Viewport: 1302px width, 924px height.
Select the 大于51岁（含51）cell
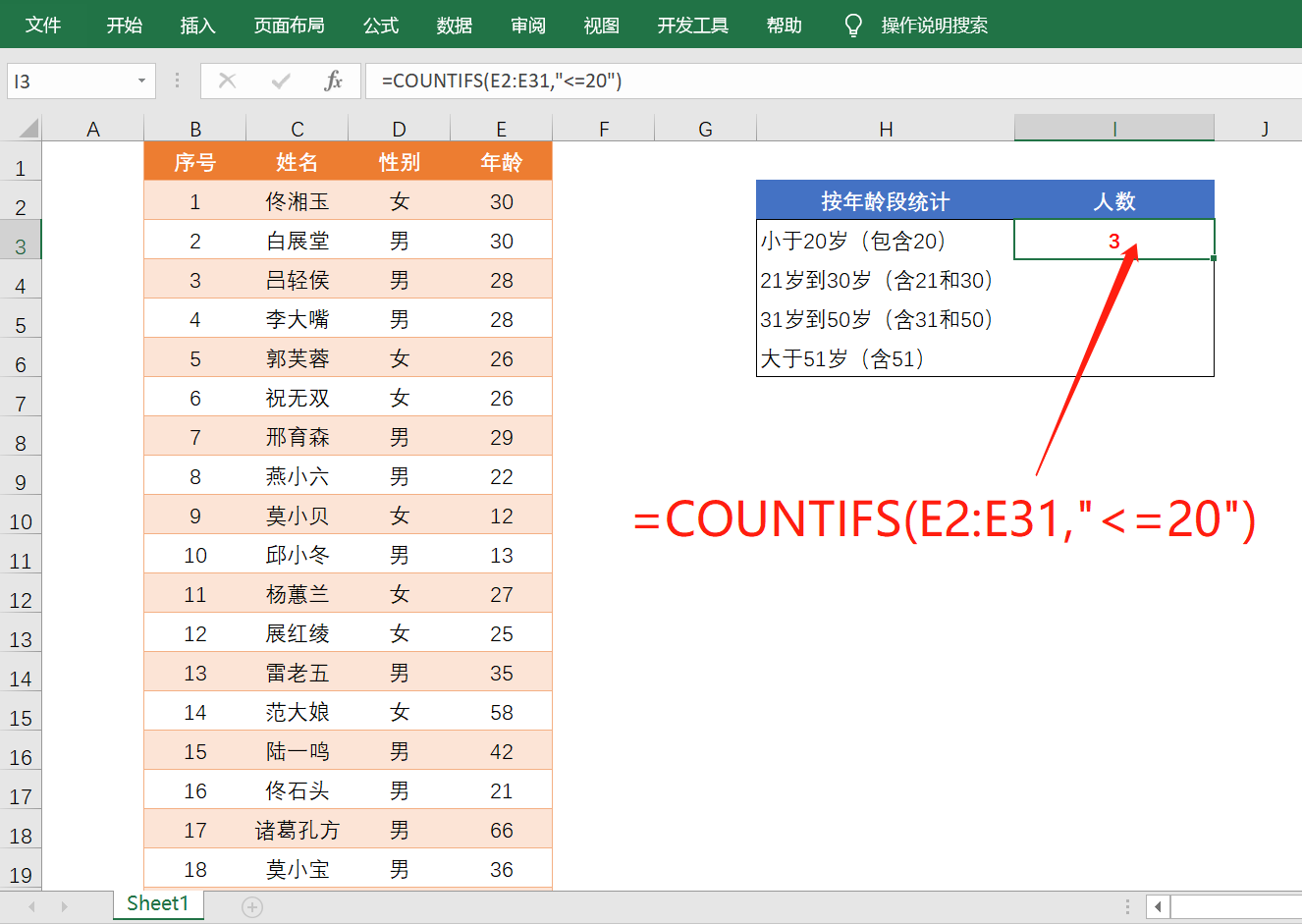(886, 358)
